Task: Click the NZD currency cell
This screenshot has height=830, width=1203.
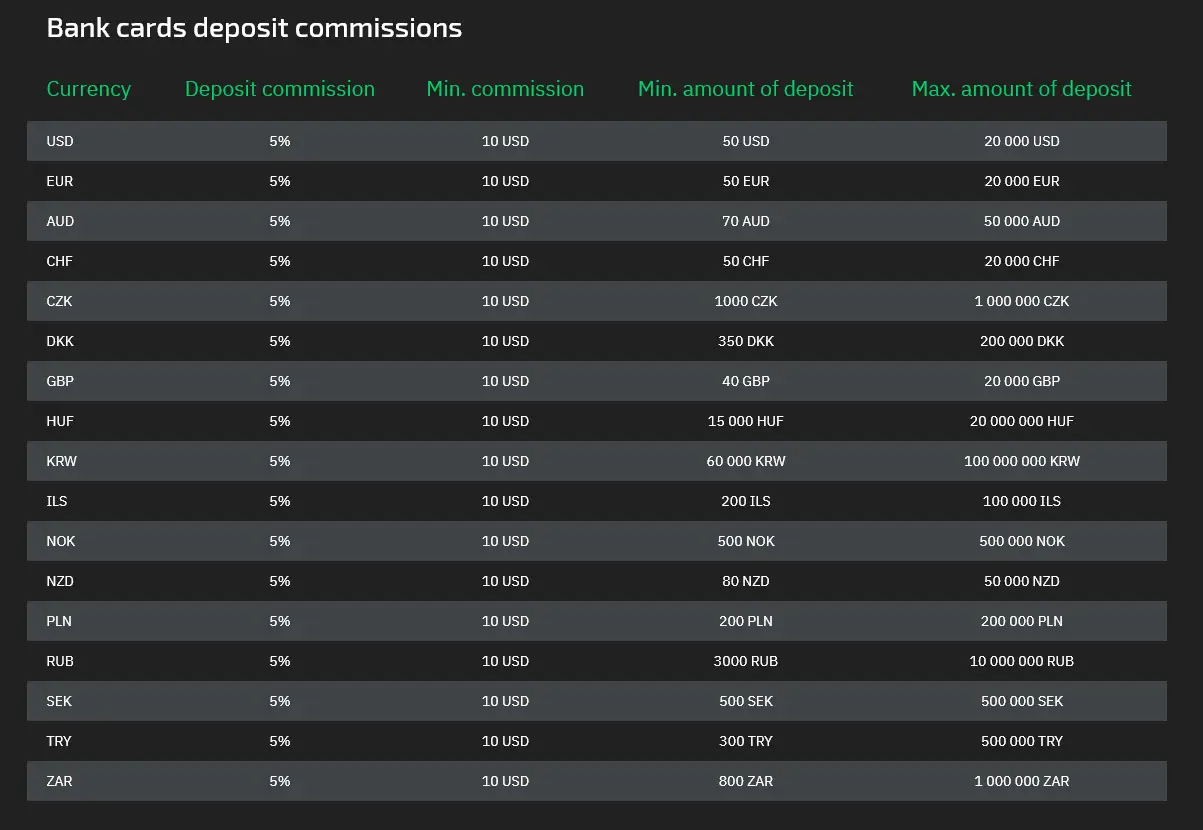Action: (x=60, y=581)
